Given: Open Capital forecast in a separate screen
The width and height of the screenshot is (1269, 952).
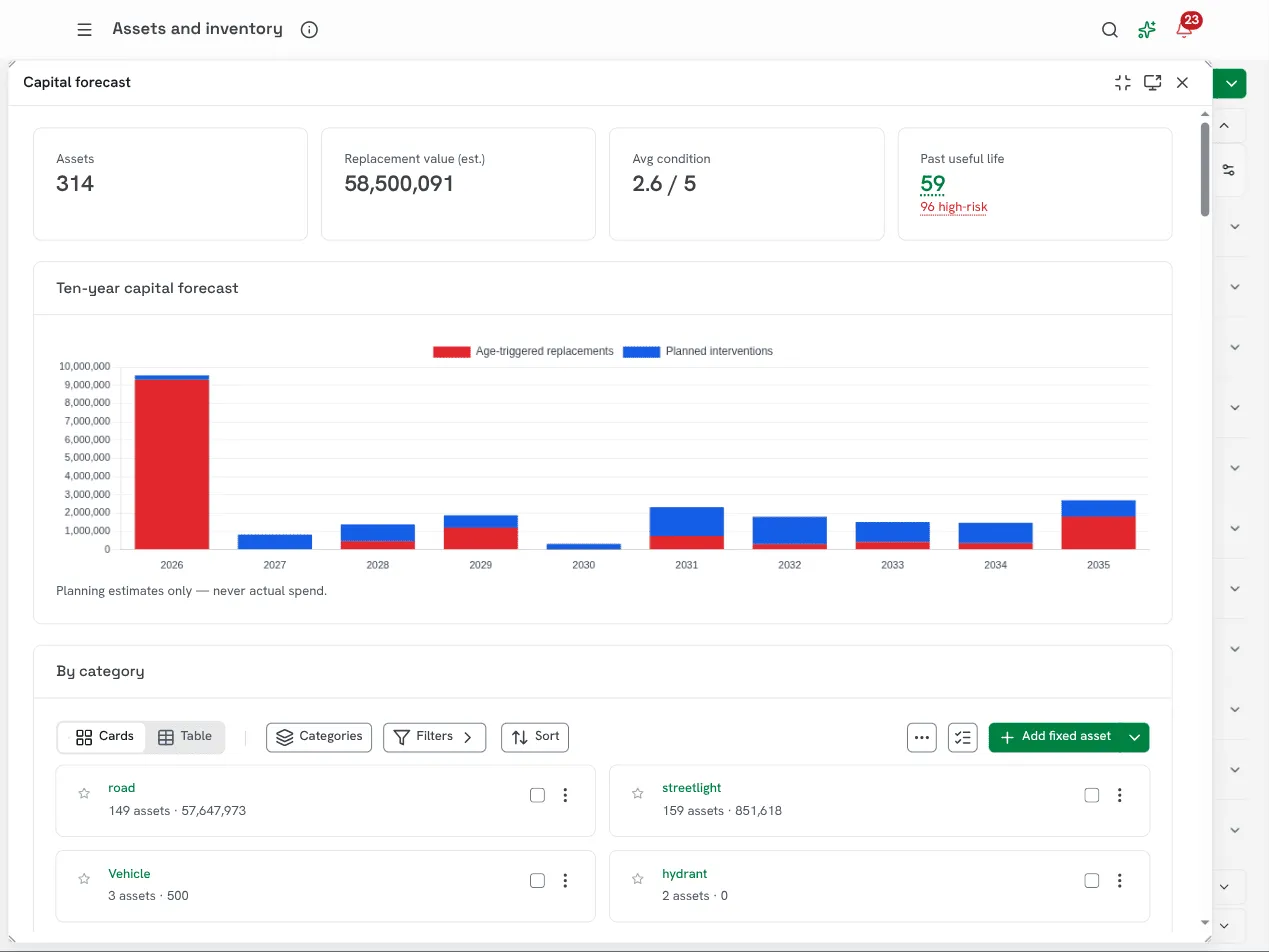Looking at the screenshot, I should coord(1153,83).
